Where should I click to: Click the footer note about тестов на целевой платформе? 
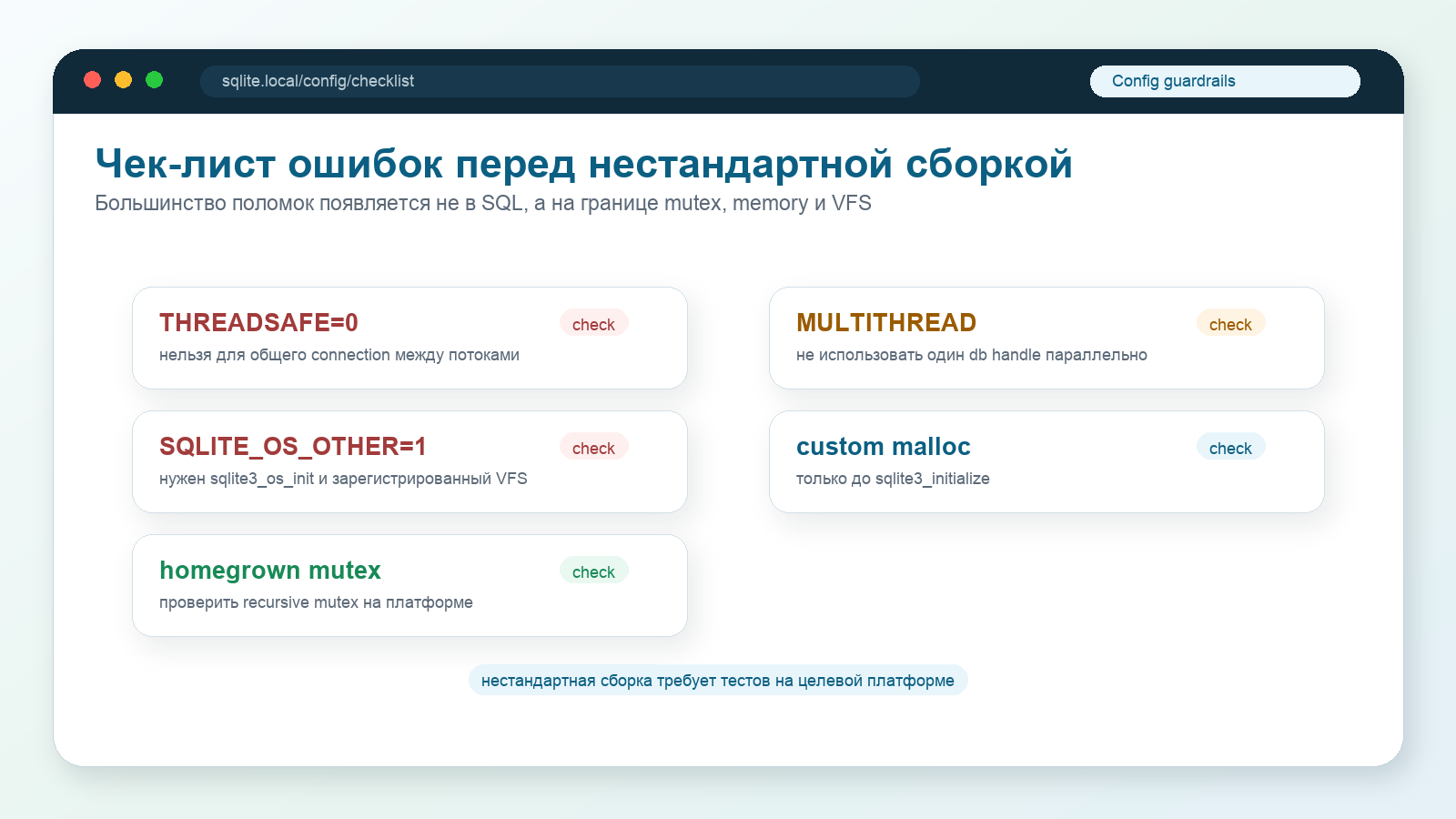[718, 681]
